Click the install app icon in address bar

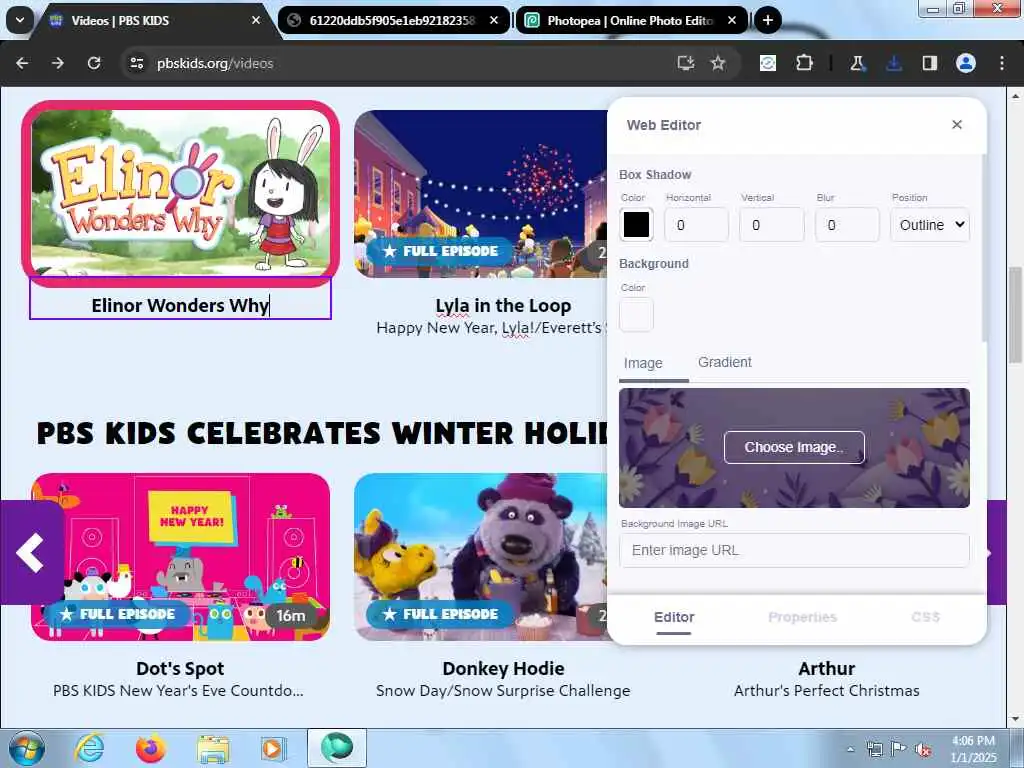[685, 63]
